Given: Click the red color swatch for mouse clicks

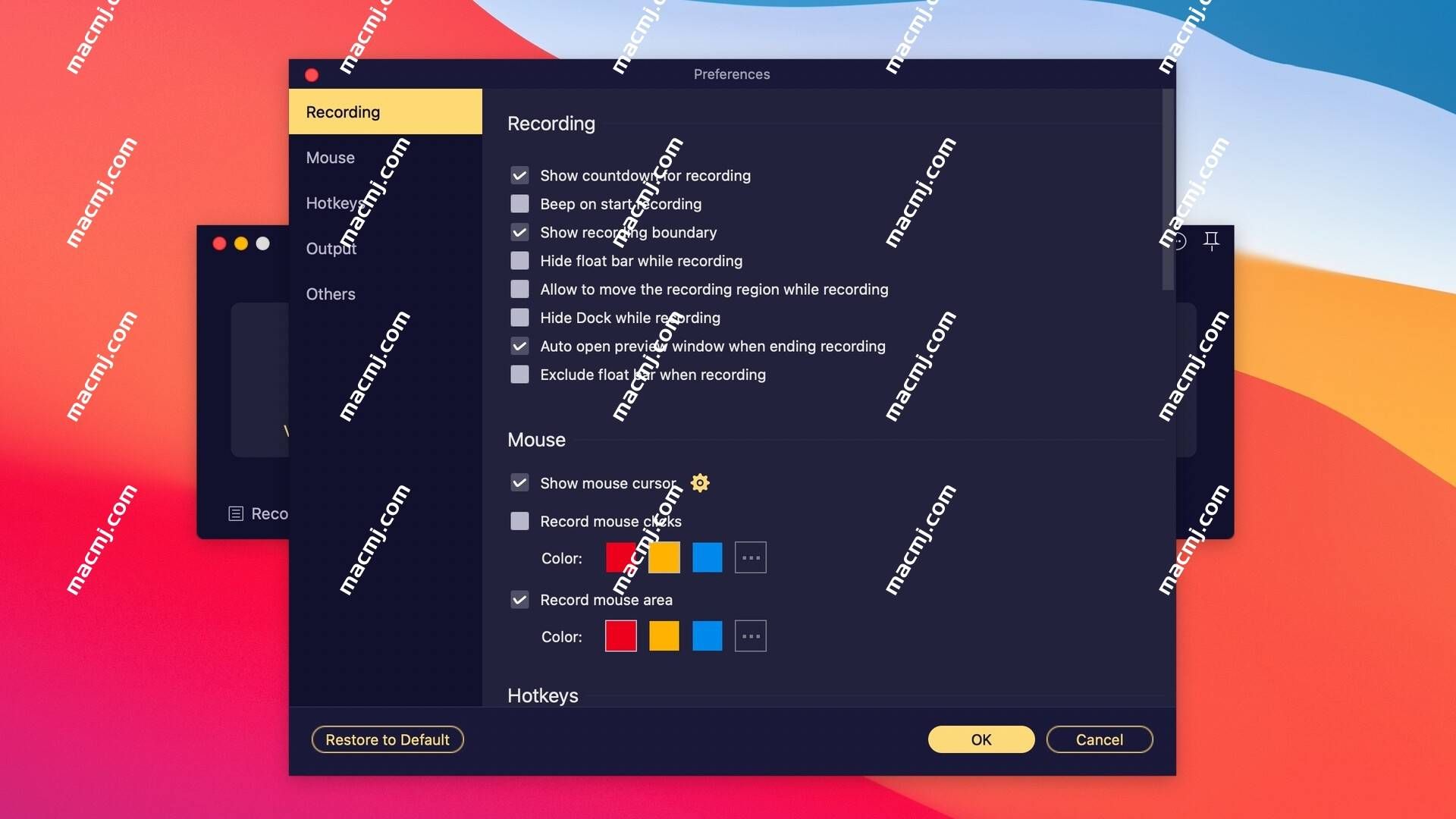Looking at the screenshot, I should (621, 557).
